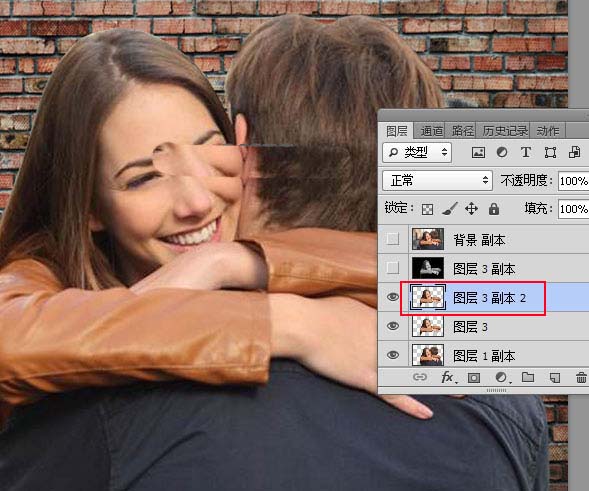Switch to the 动作 tab
The image size is (589, 491).
[548, 131]
